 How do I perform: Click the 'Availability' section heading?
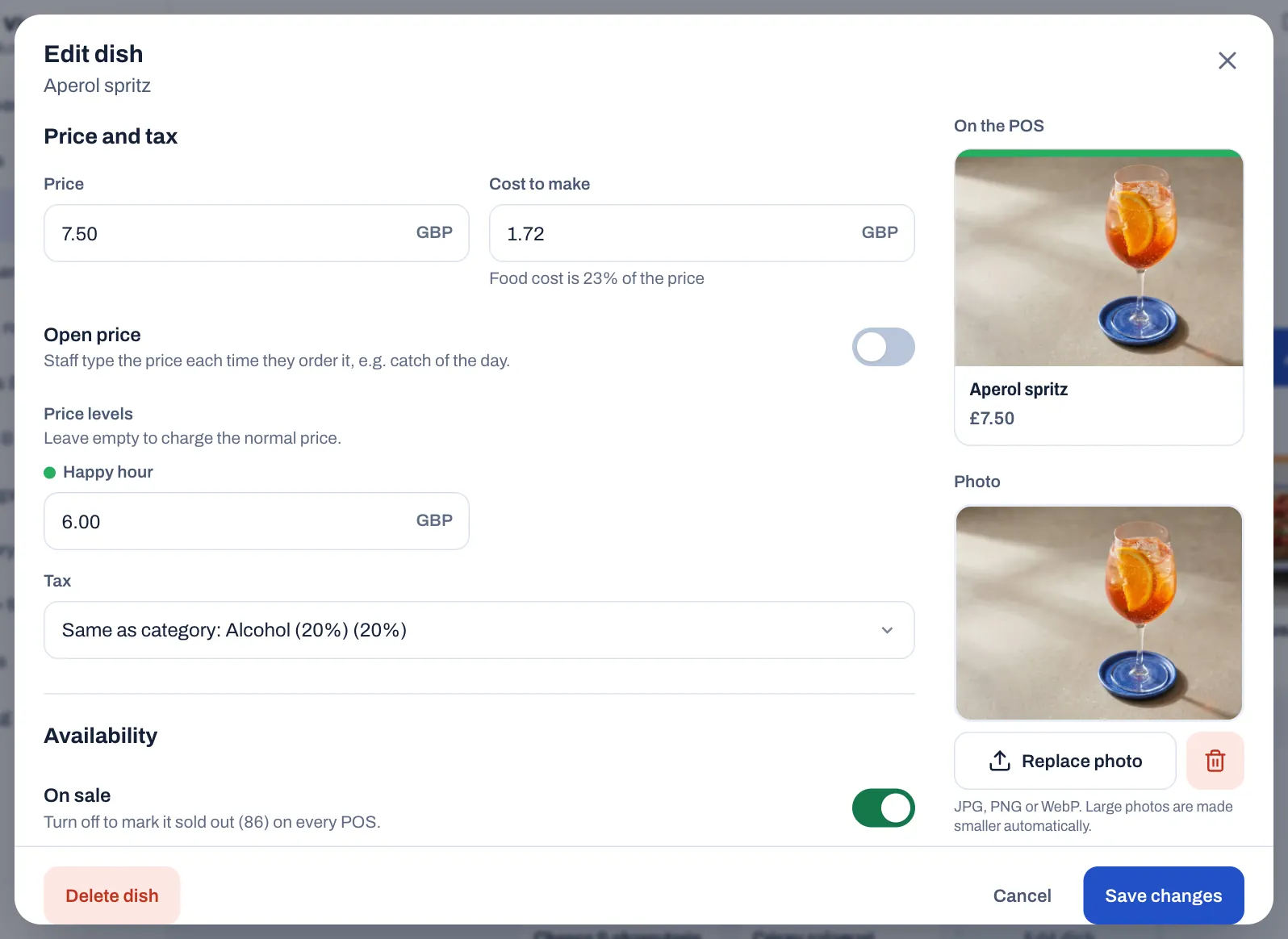pos(101,736)
